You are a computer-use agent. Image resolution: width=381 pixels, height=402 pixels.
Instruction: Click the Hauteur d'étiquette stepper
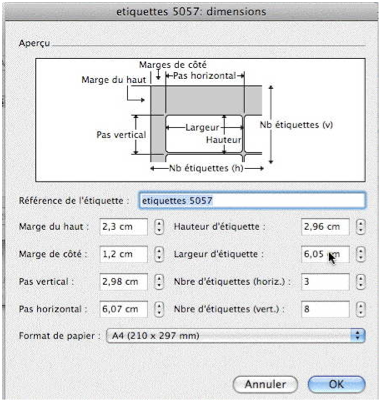click(x=361, y=227)
